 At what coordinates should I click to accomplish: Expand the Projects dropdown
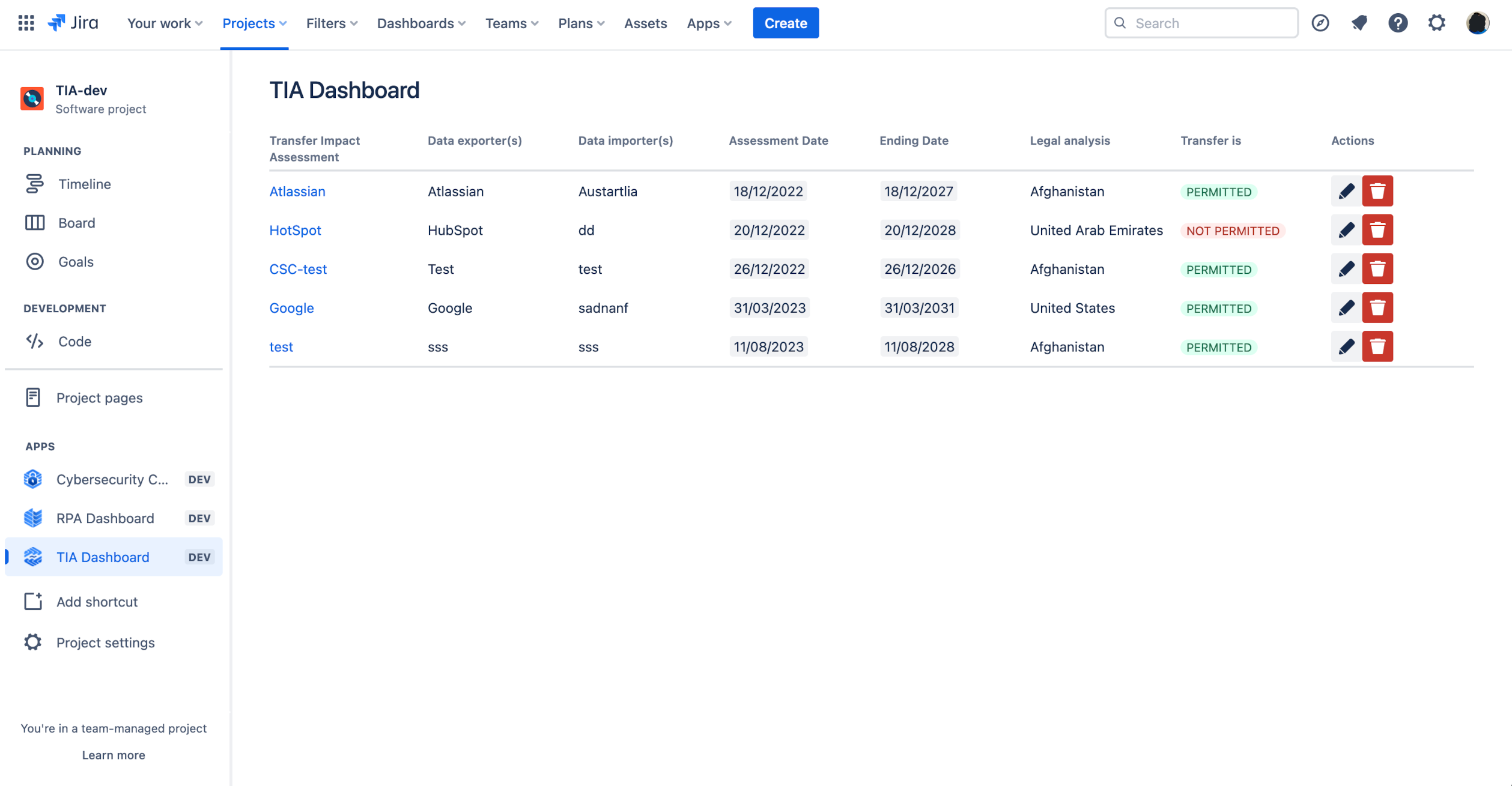(x=254, y=23)
